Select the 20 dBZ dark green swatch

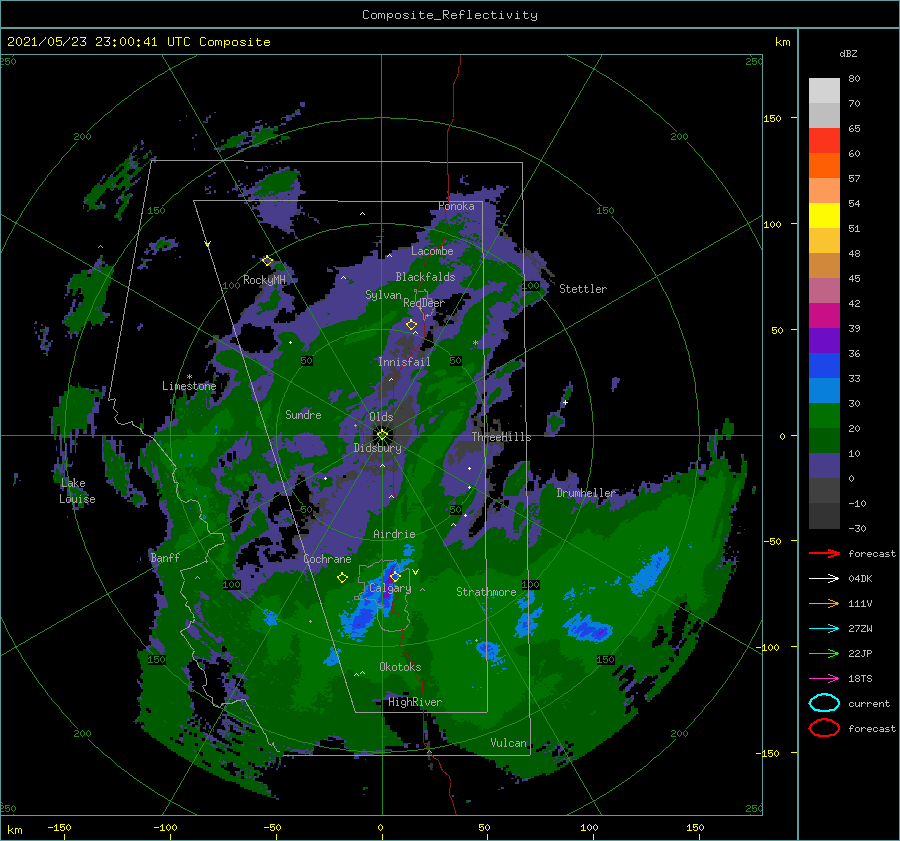[x=824, y=440]
